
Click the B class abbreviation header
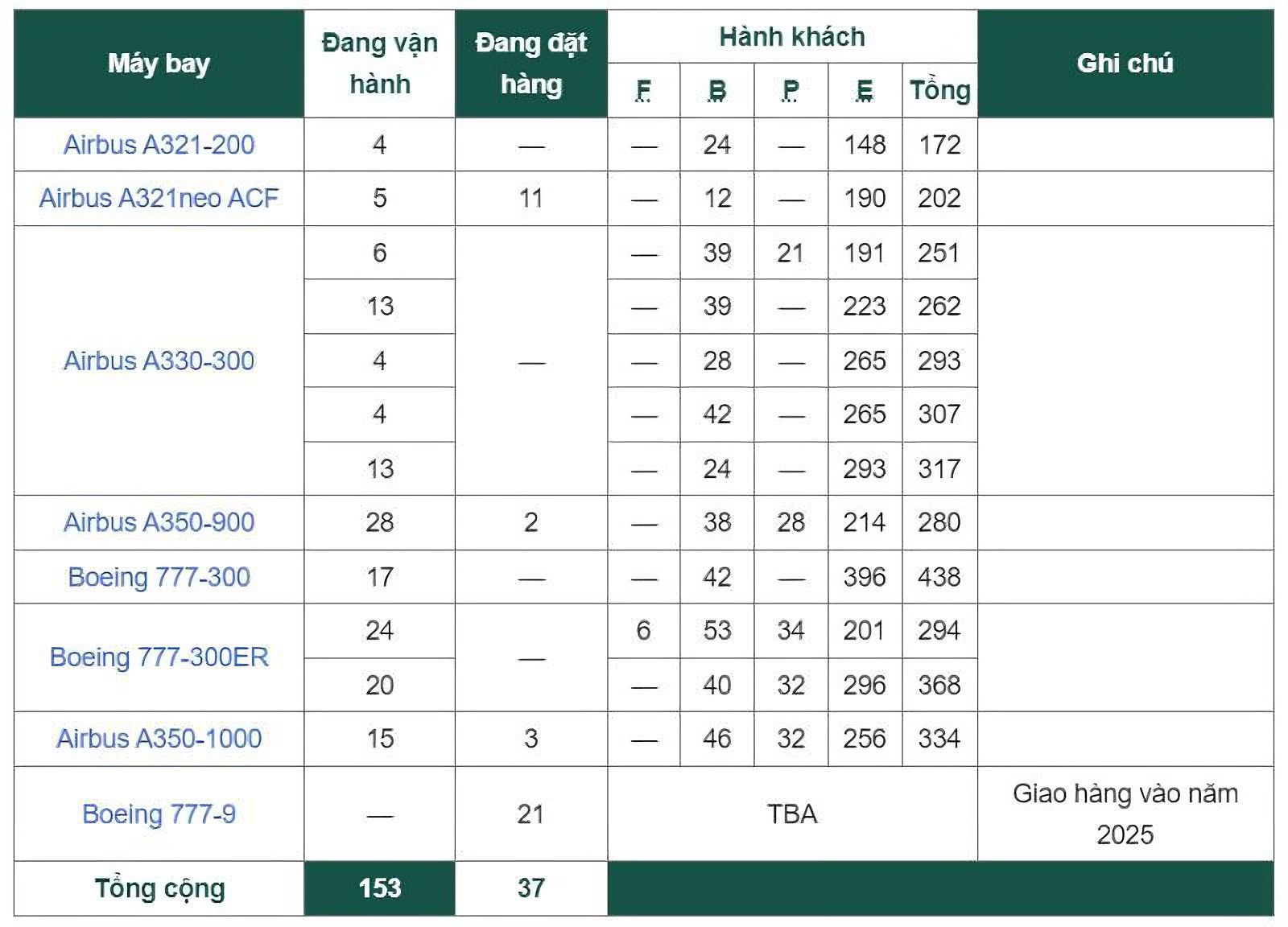pyautogui.click(x=717, y=90)
